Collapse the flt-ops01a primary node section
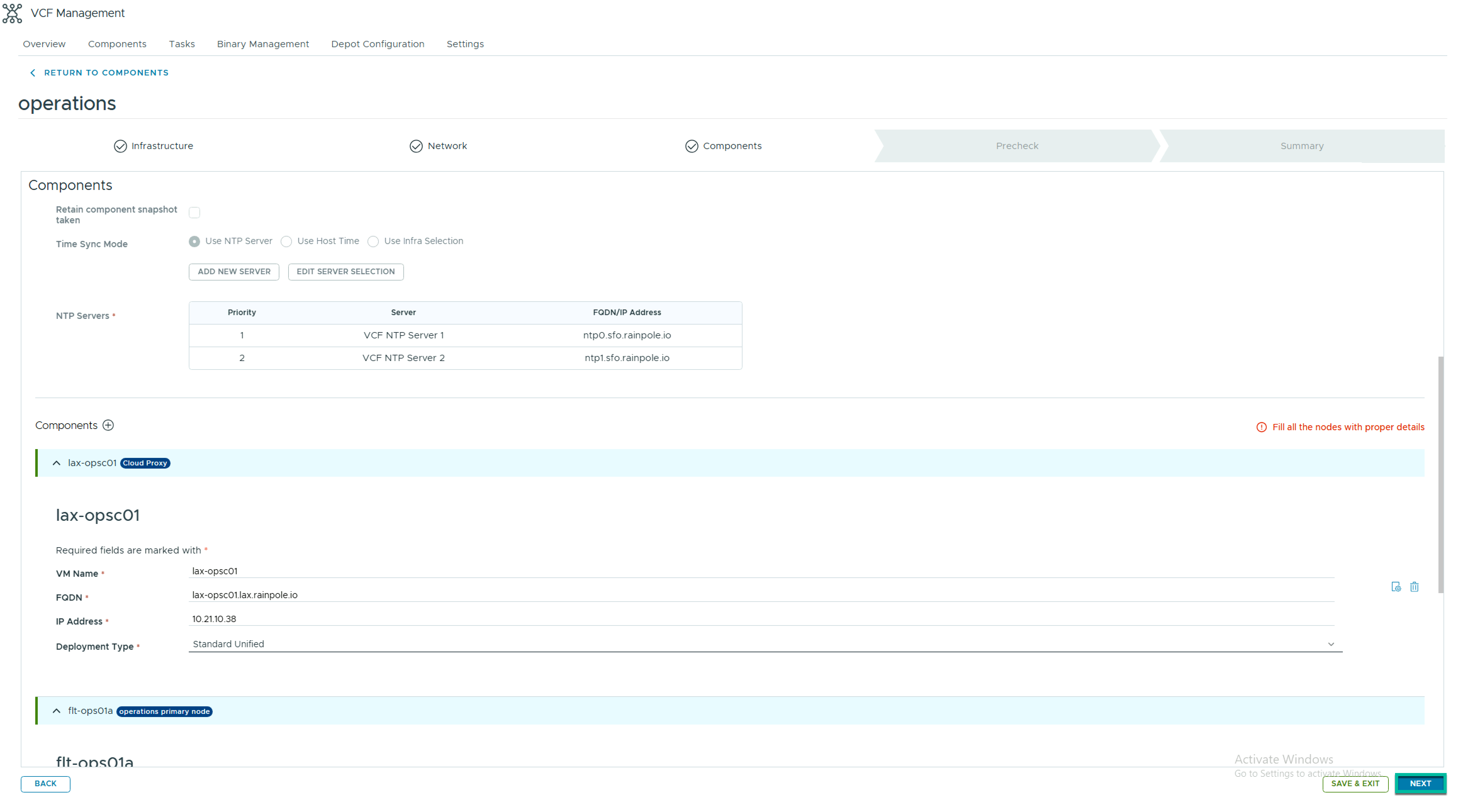The width and height of the screenshot is (1463, 812). point(56,711)
